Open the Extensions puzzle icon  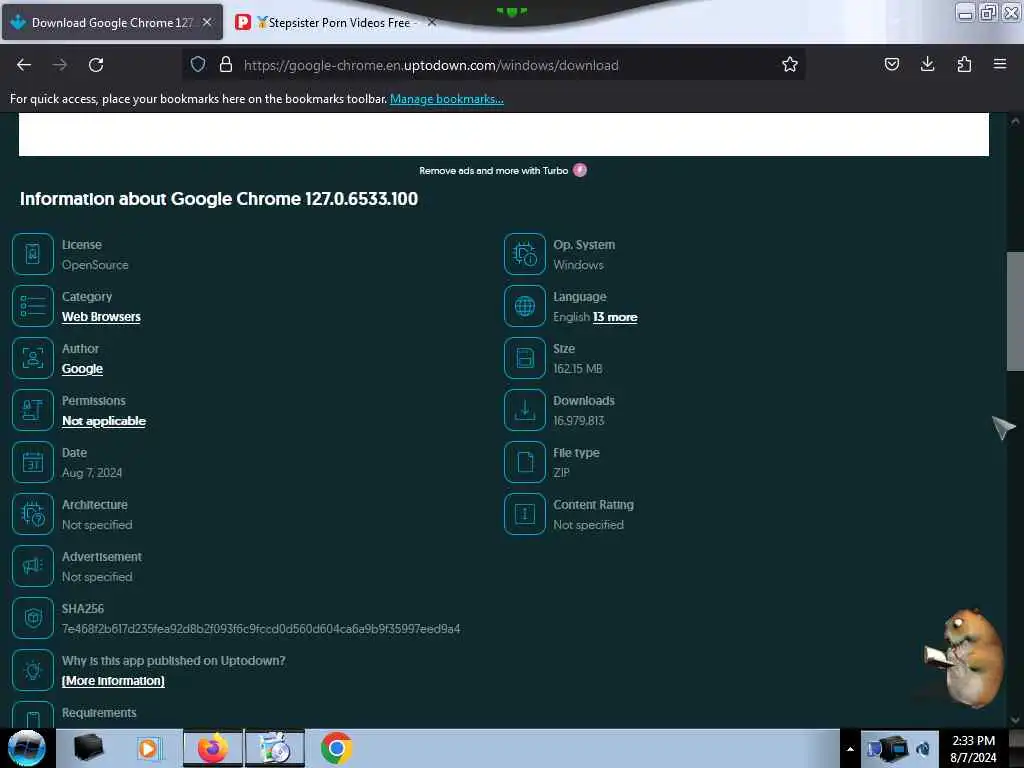click(x=964, y=64)
